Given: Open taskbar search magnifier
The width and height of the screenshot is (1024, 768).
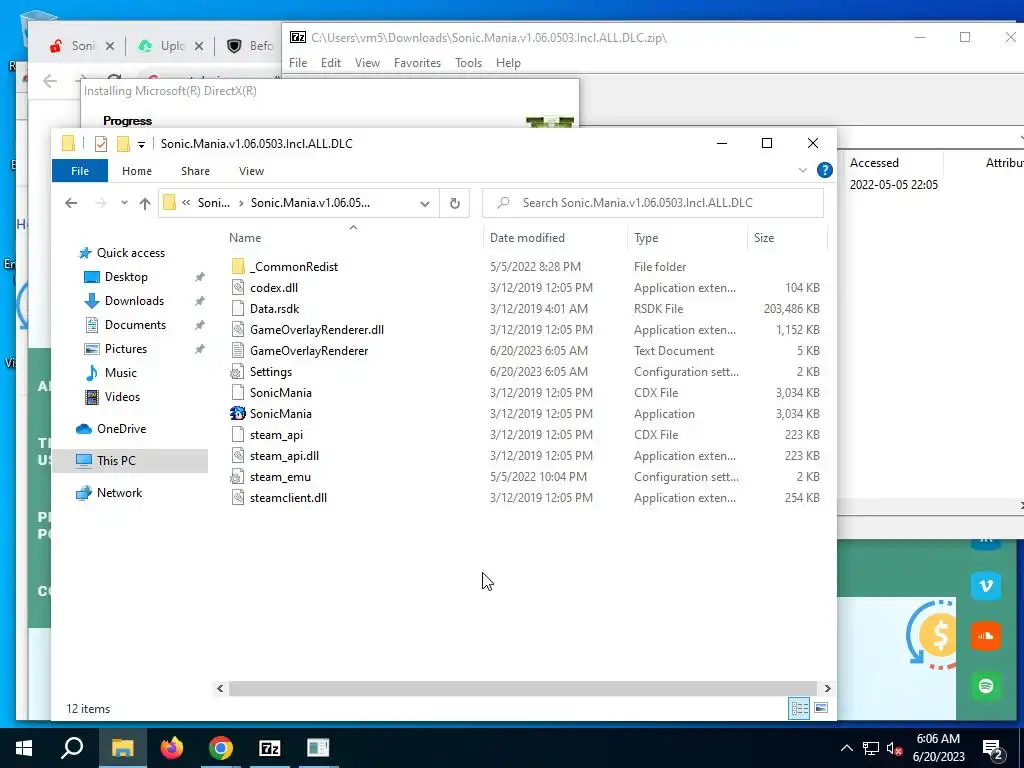Looking at the screenshot, I should pyautogui.click(x=72, y=748).
